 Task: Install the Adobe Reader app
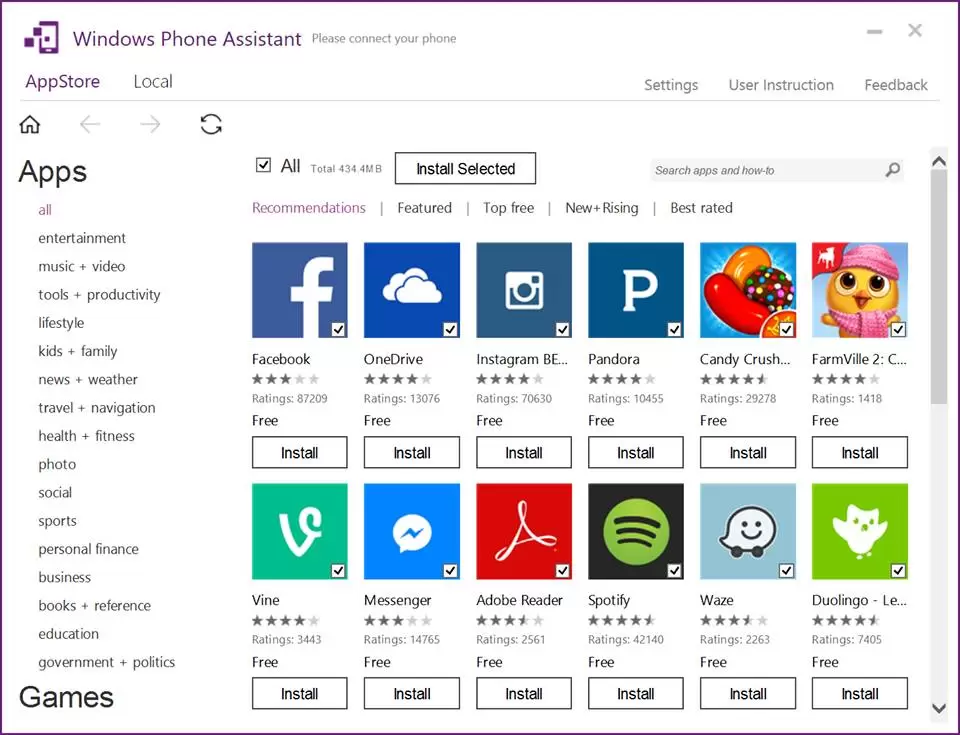point(524,693)
